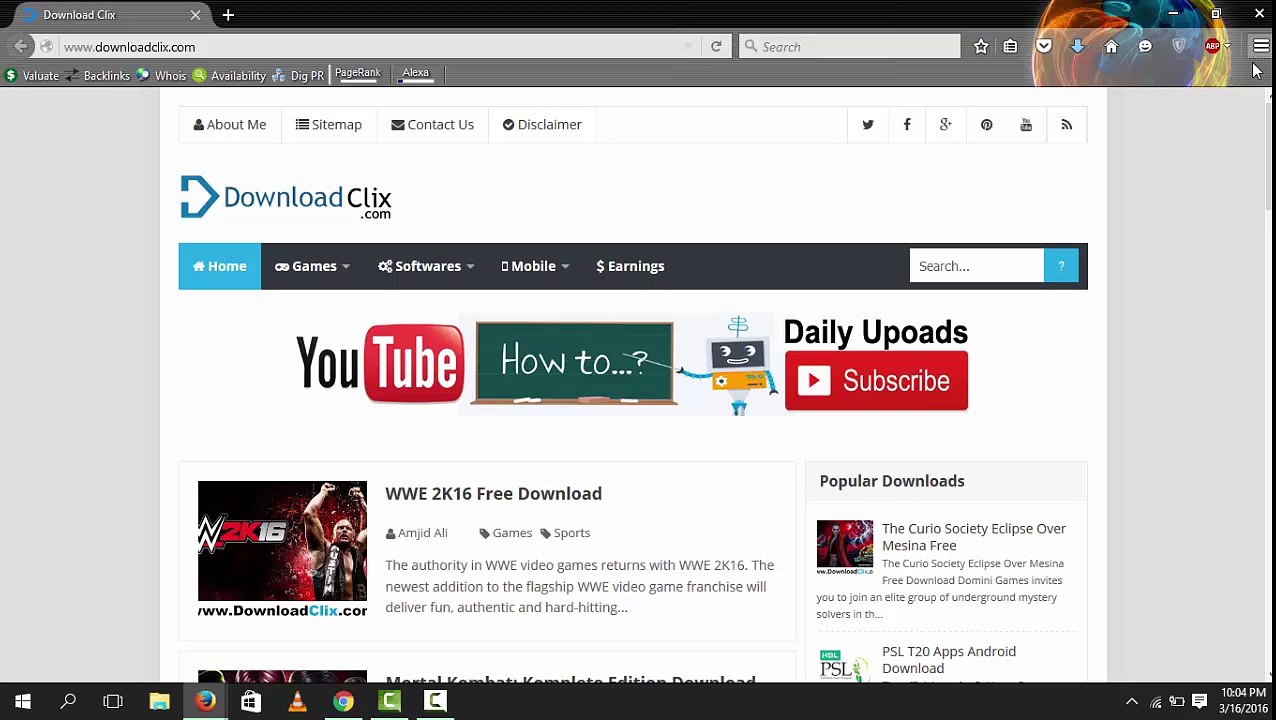Focus the site Search... field

pos(977,266)
